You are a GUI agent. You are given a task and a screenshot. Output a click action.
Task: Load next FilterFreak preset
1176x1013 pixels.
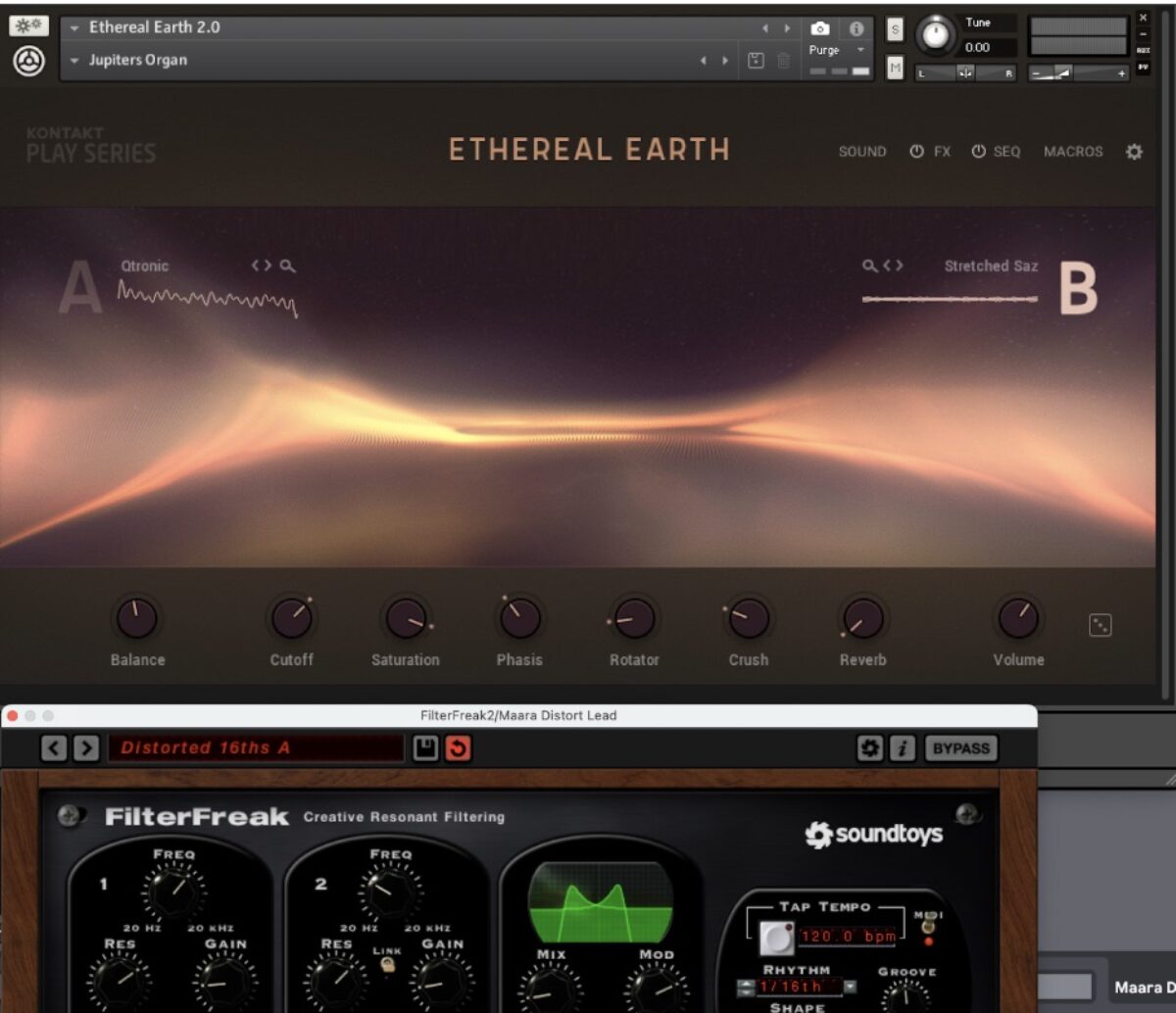[86, 748]
